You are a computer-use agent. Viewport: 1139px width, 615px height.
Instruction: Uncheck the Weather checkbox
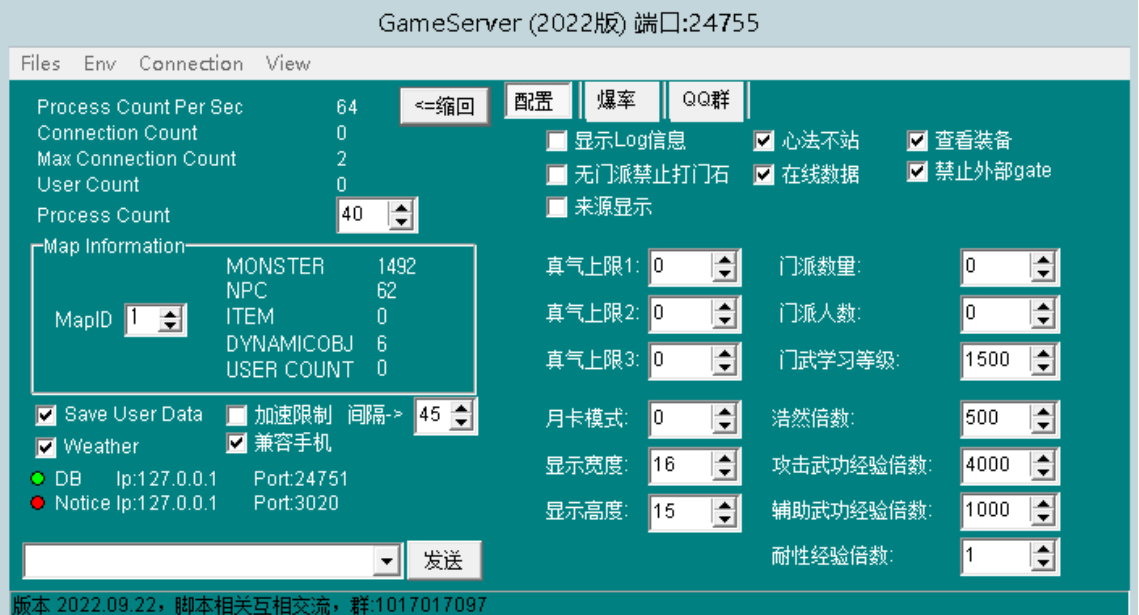[46, 447]
